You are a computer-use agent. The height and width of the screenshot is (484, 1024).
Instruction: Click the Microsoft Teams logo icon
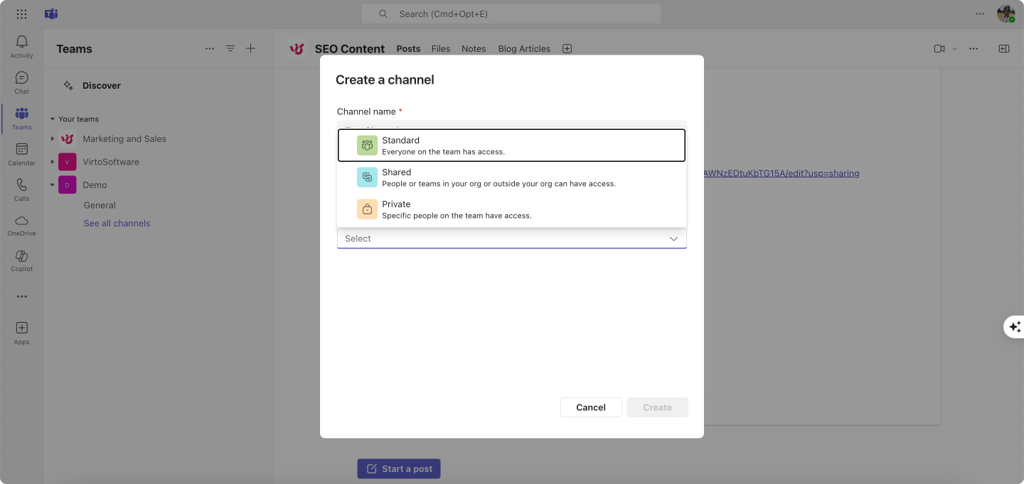click(x=52, y=14)
